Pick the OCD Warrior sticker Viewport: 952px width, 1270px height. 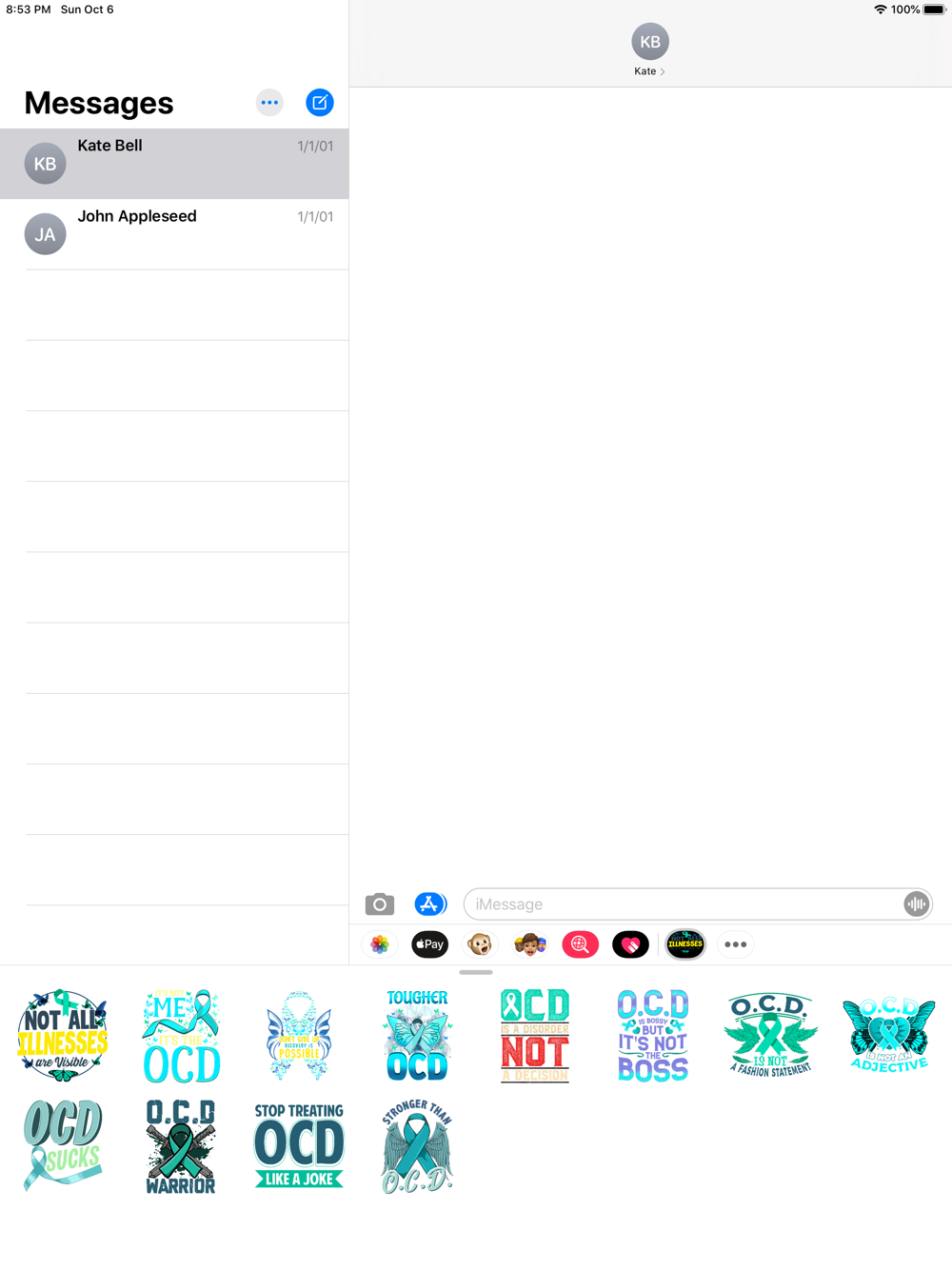[181, 1146]
